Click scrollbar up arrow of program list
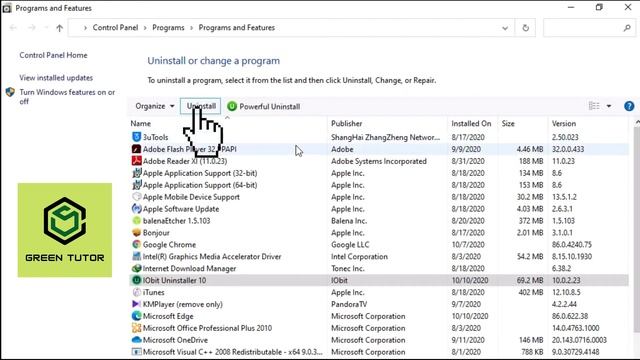Image resolution: width=640 pixels, height=360 pixels. [637, 122]
